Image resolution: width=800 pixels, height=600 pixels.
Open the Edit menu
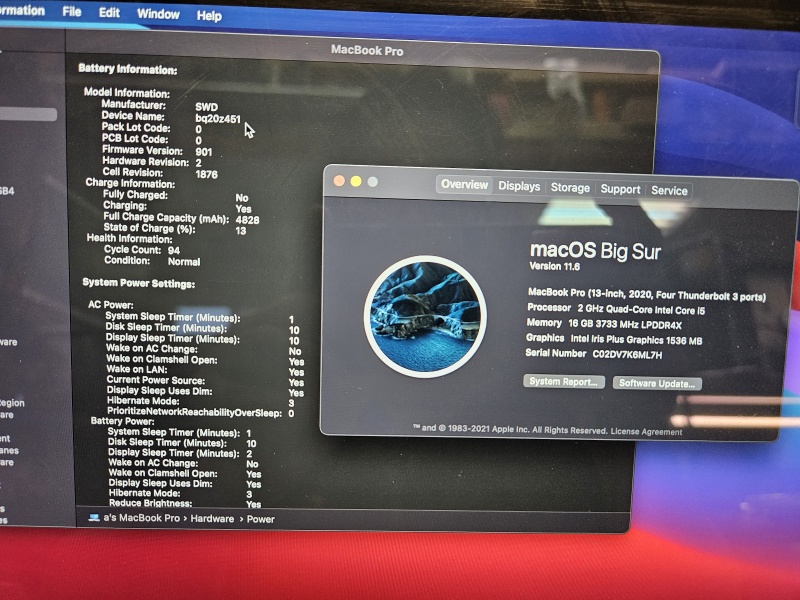(x=109, y=12)
